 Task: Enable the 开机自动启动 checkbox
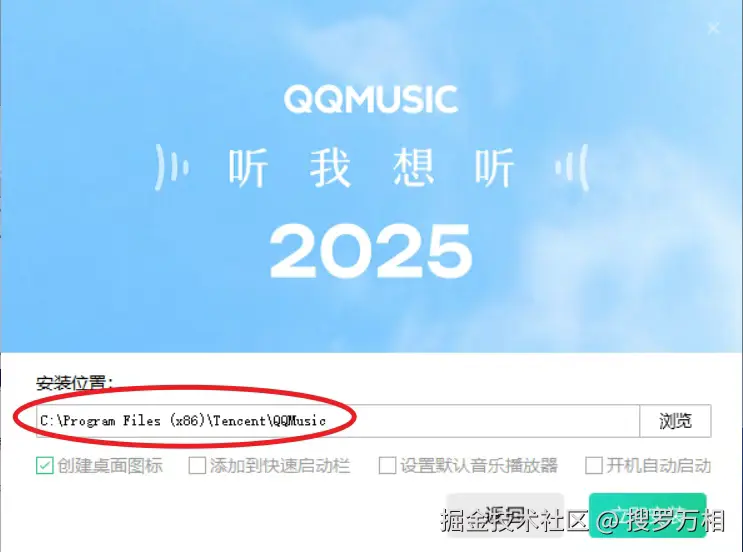(594, 465)
